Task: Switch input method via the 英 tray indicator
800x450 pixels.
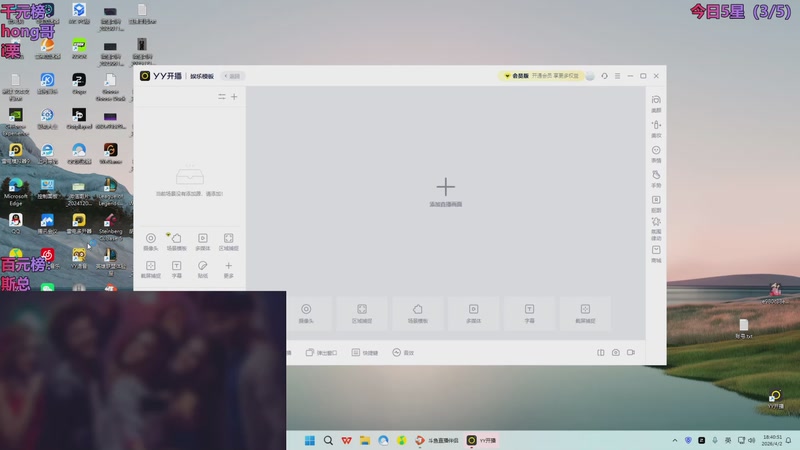Action: pos(728,440)
